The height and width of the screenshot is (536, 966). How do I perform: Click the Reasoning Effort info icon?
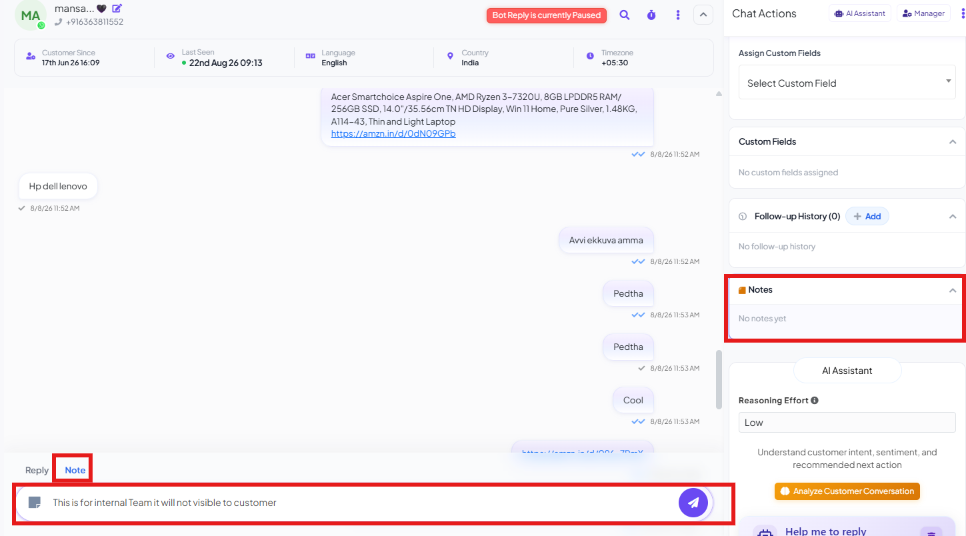814,400
